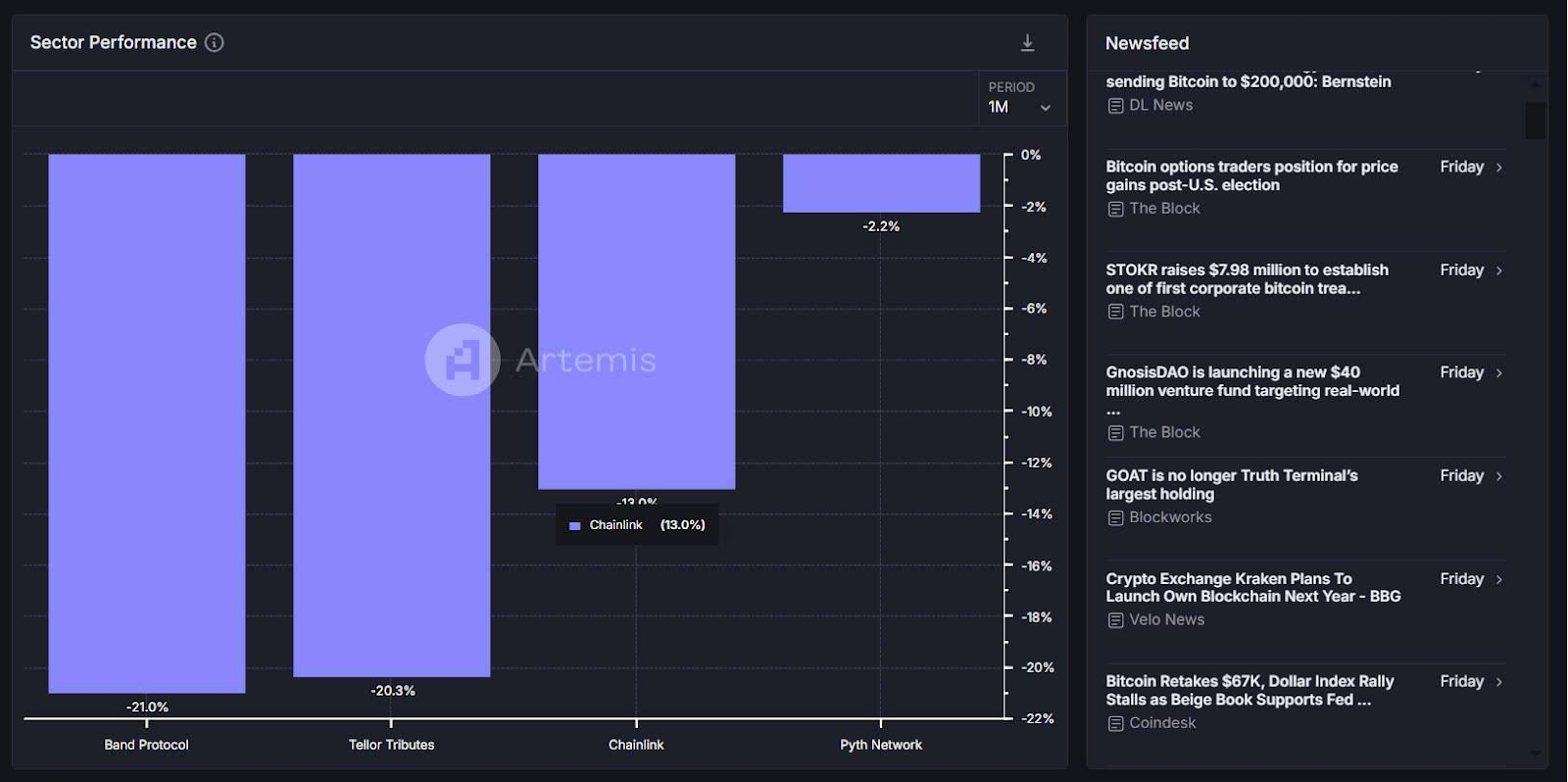Open Bitcoin Retakes $67K headline
The height and width of the screenshot is (782, 1568).
[x=1249, y=690]
